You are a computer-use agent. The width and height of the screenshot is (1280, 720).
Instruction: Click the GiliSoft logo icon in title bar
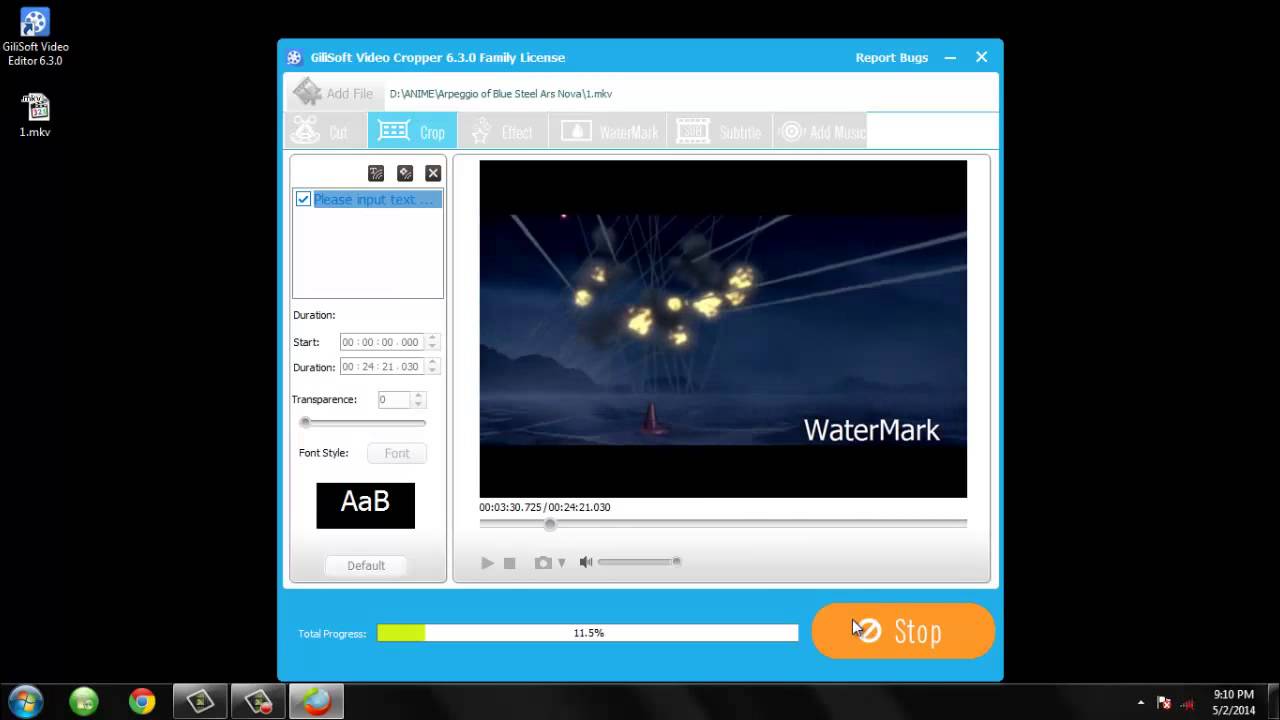pyautogui.click(x=294, y=58)
